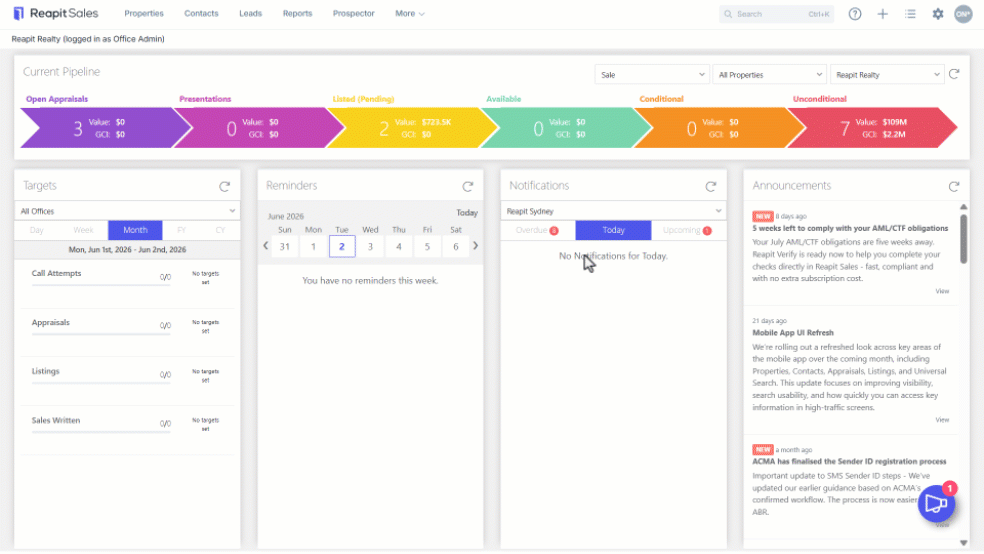Open the list menu icon in header
The width and height of the screenshot is (984, 554).
pyautogui.click(x=910, y=14)
